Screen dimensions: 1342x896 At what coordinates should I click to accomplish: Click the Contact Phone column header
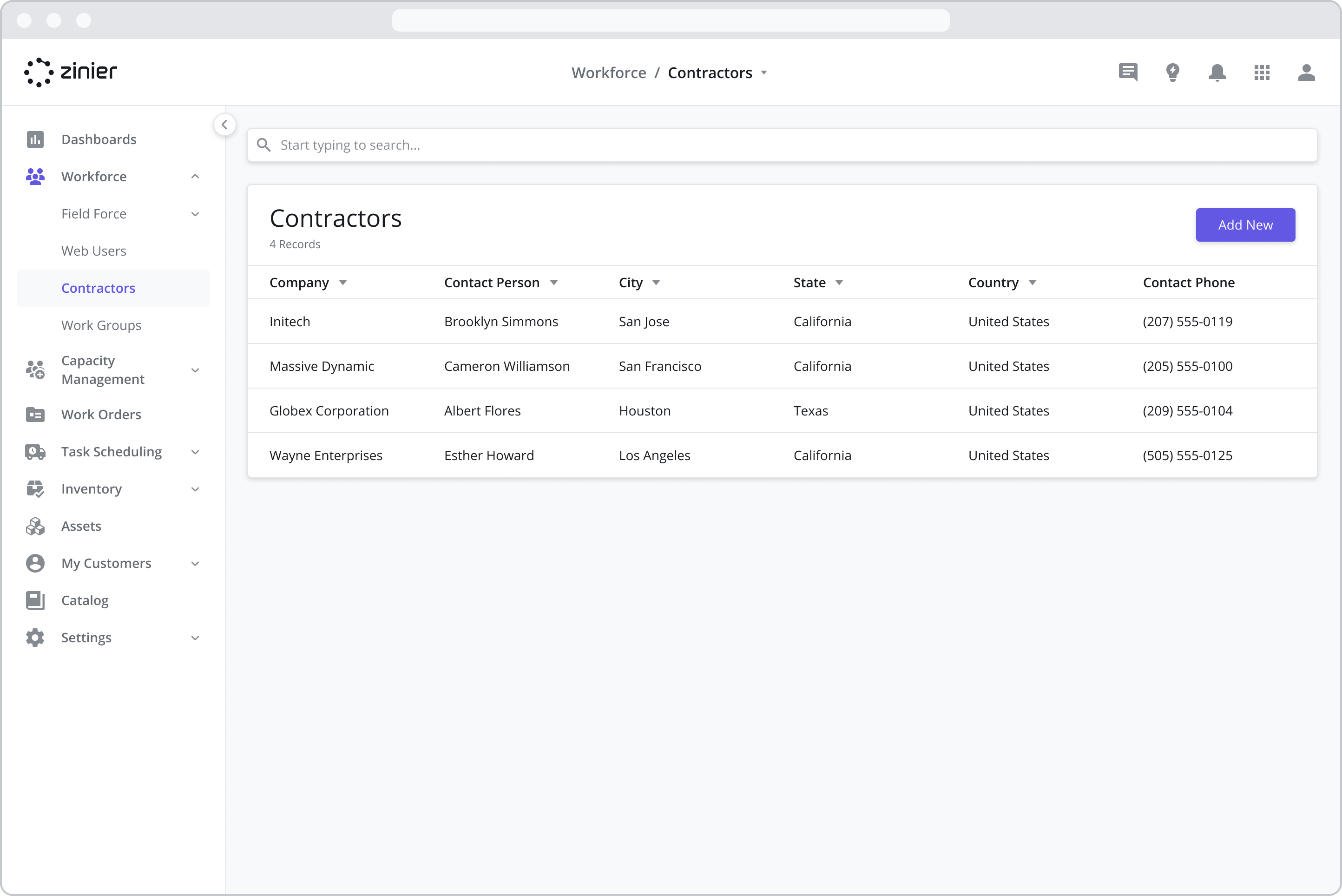[x=1188, y=282]
